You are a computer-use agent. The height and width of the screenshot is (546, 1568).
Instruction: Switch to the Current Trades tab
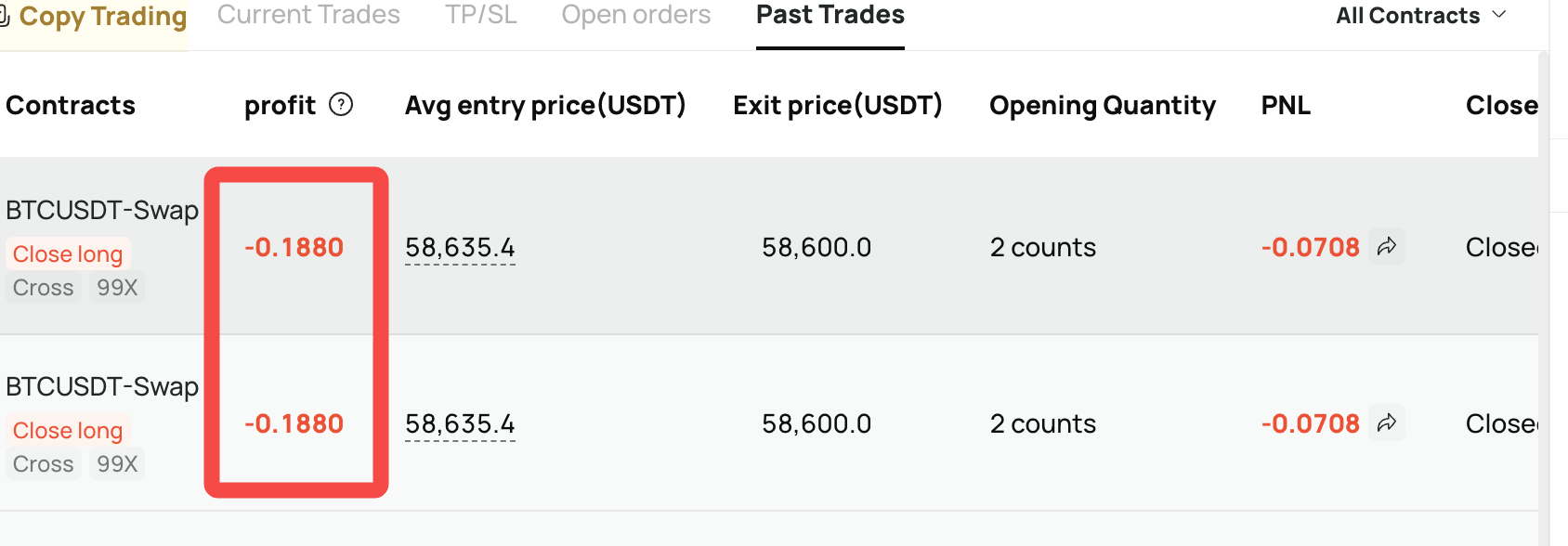click(x=308, y=15)
